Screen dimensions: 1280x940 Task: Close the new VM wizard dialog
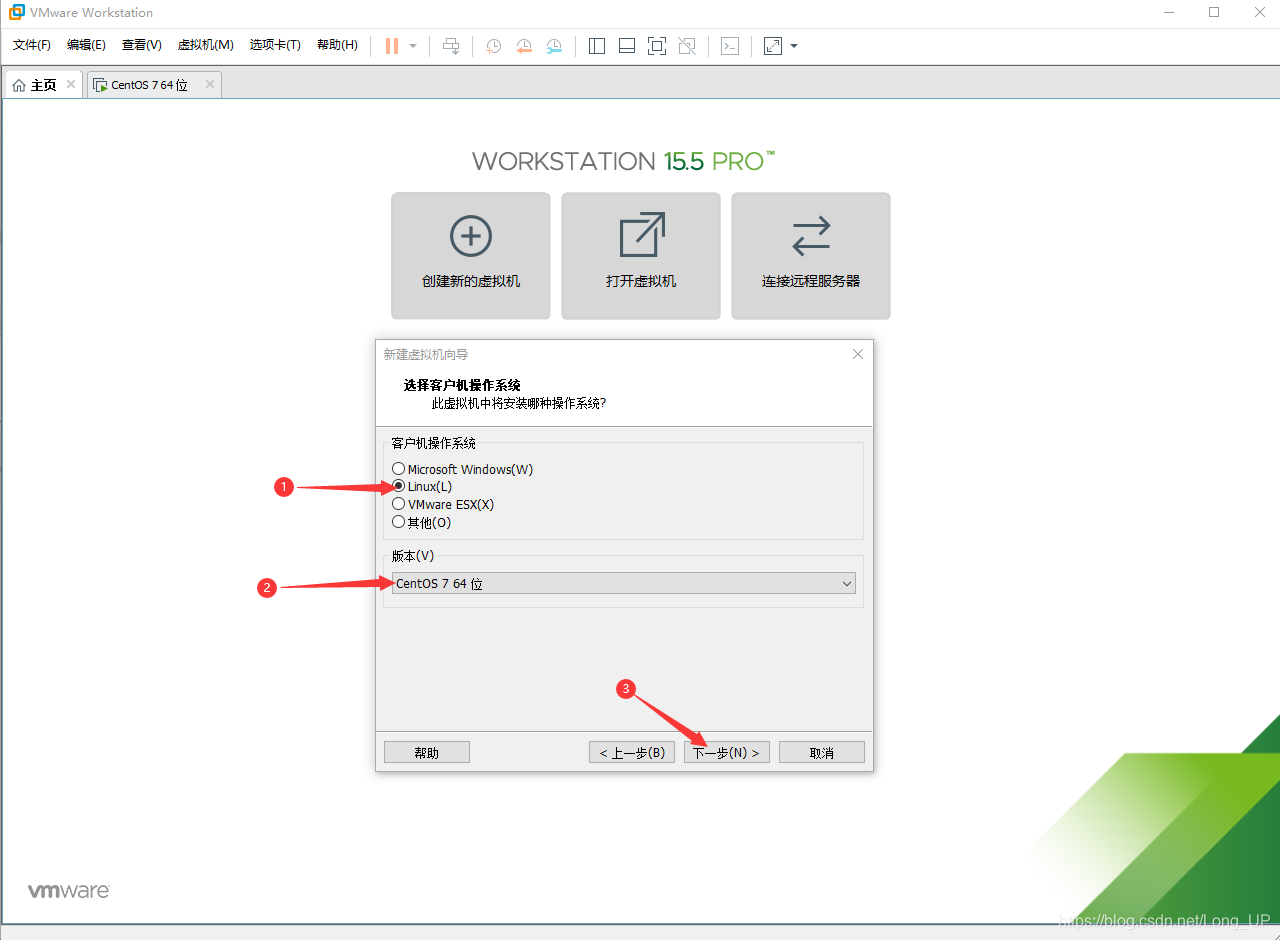(x=857, y=354)
